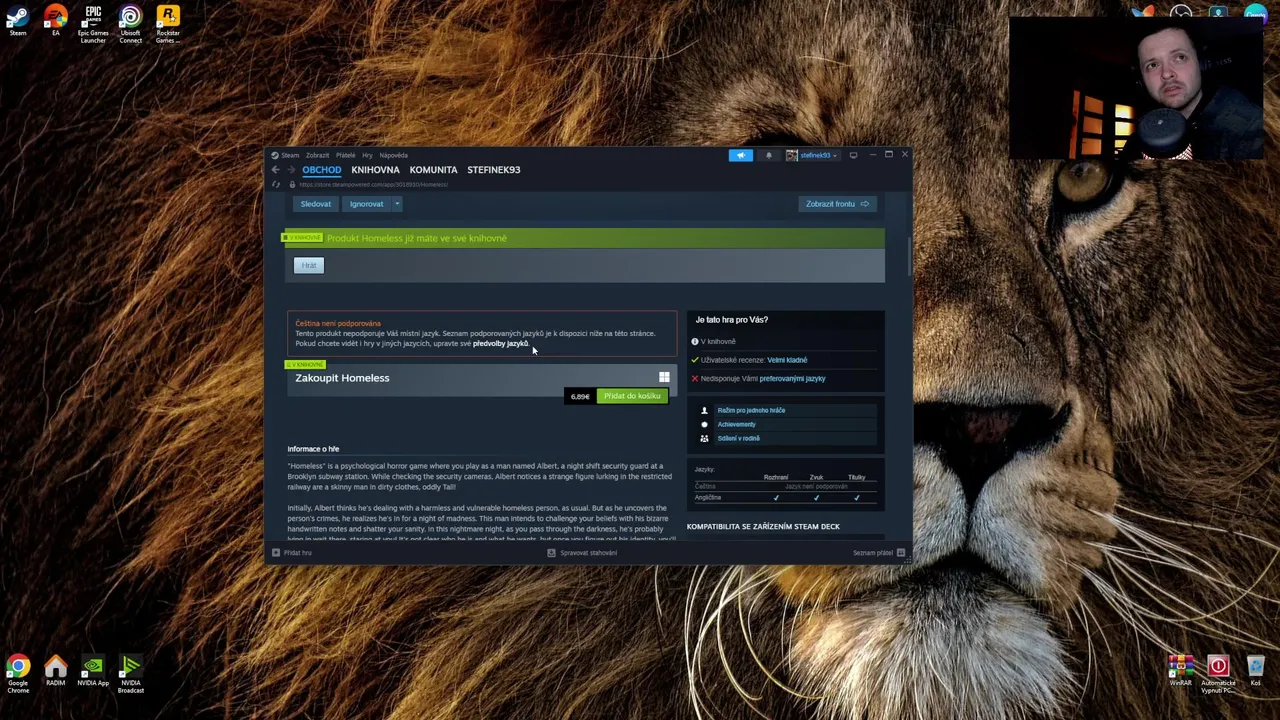Viewport: 1280px width, 720px height.
Task: Click the Ignorovat button
Action: (x=366, y=204)
